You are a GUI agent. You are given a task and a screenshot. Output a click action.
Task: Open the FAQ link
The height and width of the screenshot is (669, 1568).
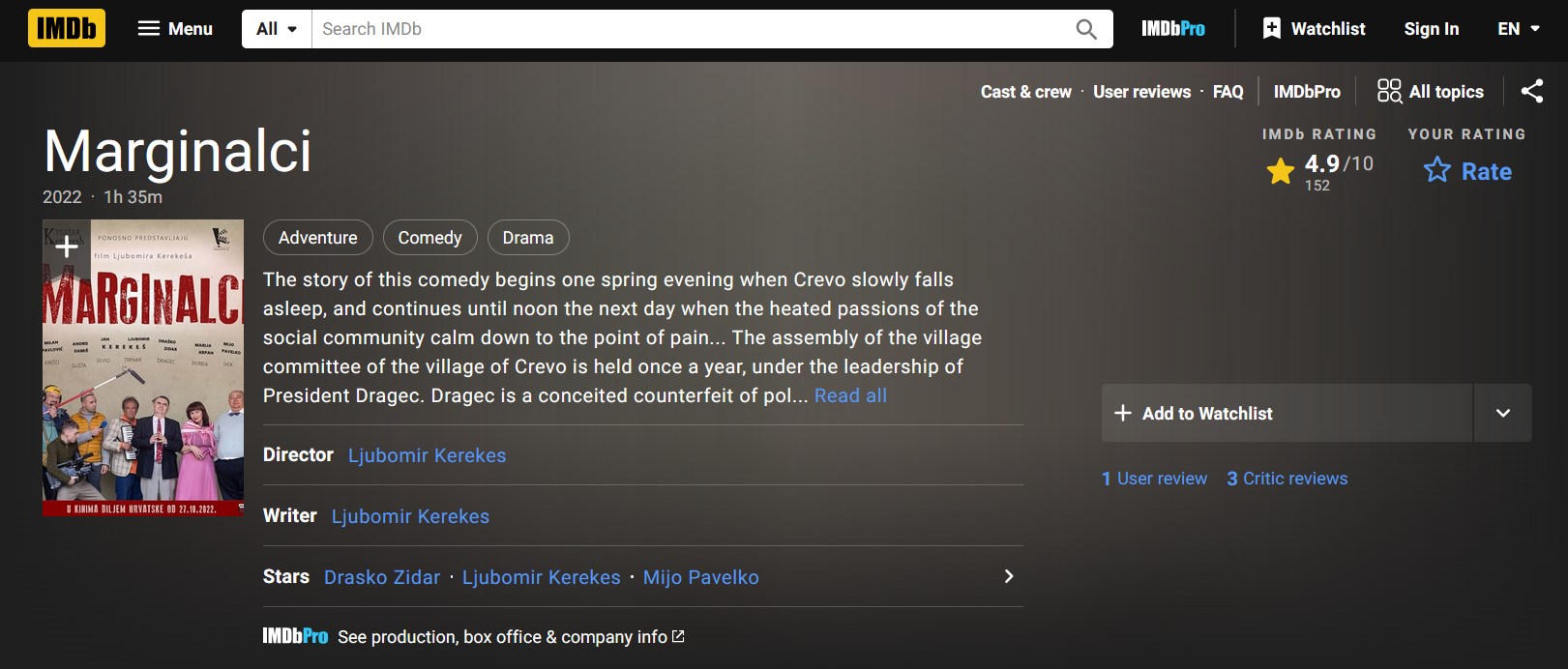pos(1228,92)
